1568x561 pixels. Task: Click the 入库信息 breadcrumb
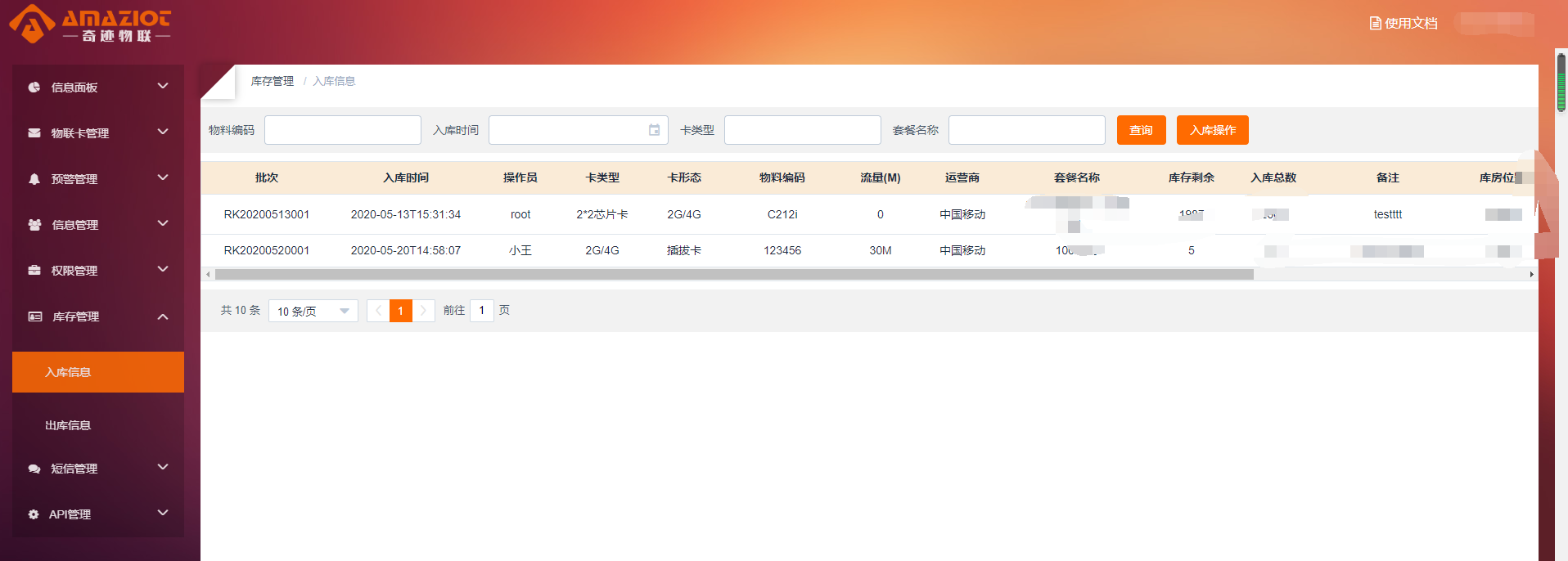click(334, 81)
